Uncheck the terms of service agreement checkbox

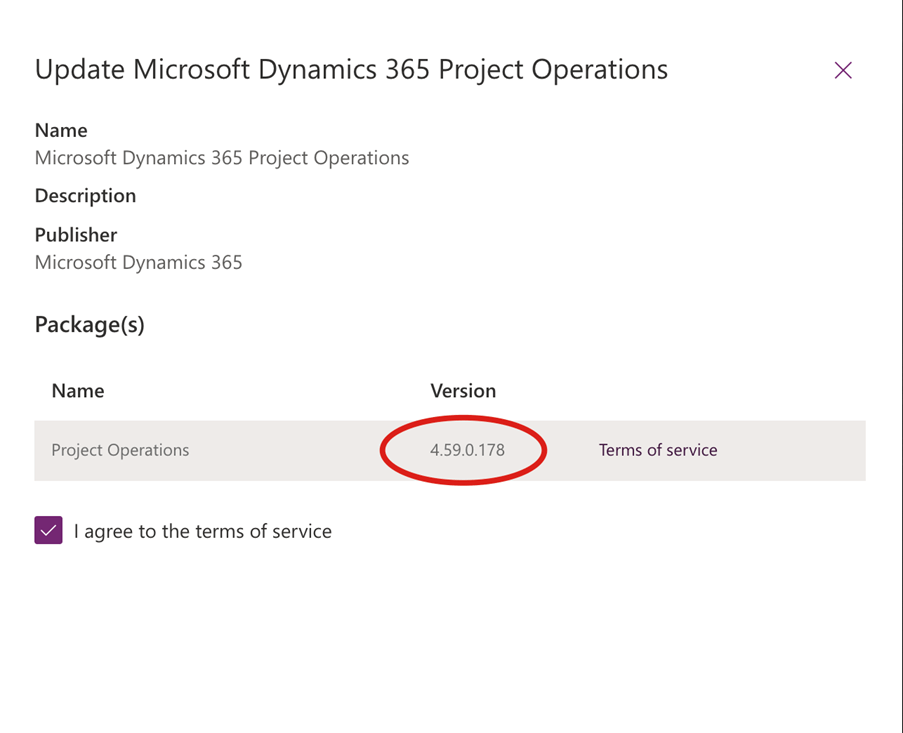coord(49,530)
